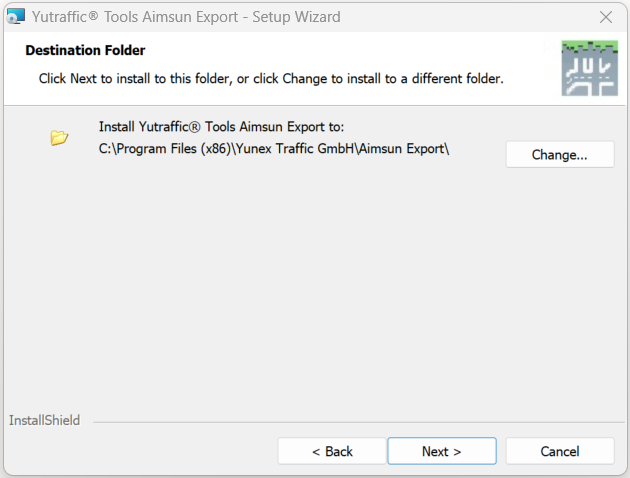Image resolution: width=630 pixels, height=478 pixels.
Task: Proceed with the Next > button
Action: pos(441,451)
